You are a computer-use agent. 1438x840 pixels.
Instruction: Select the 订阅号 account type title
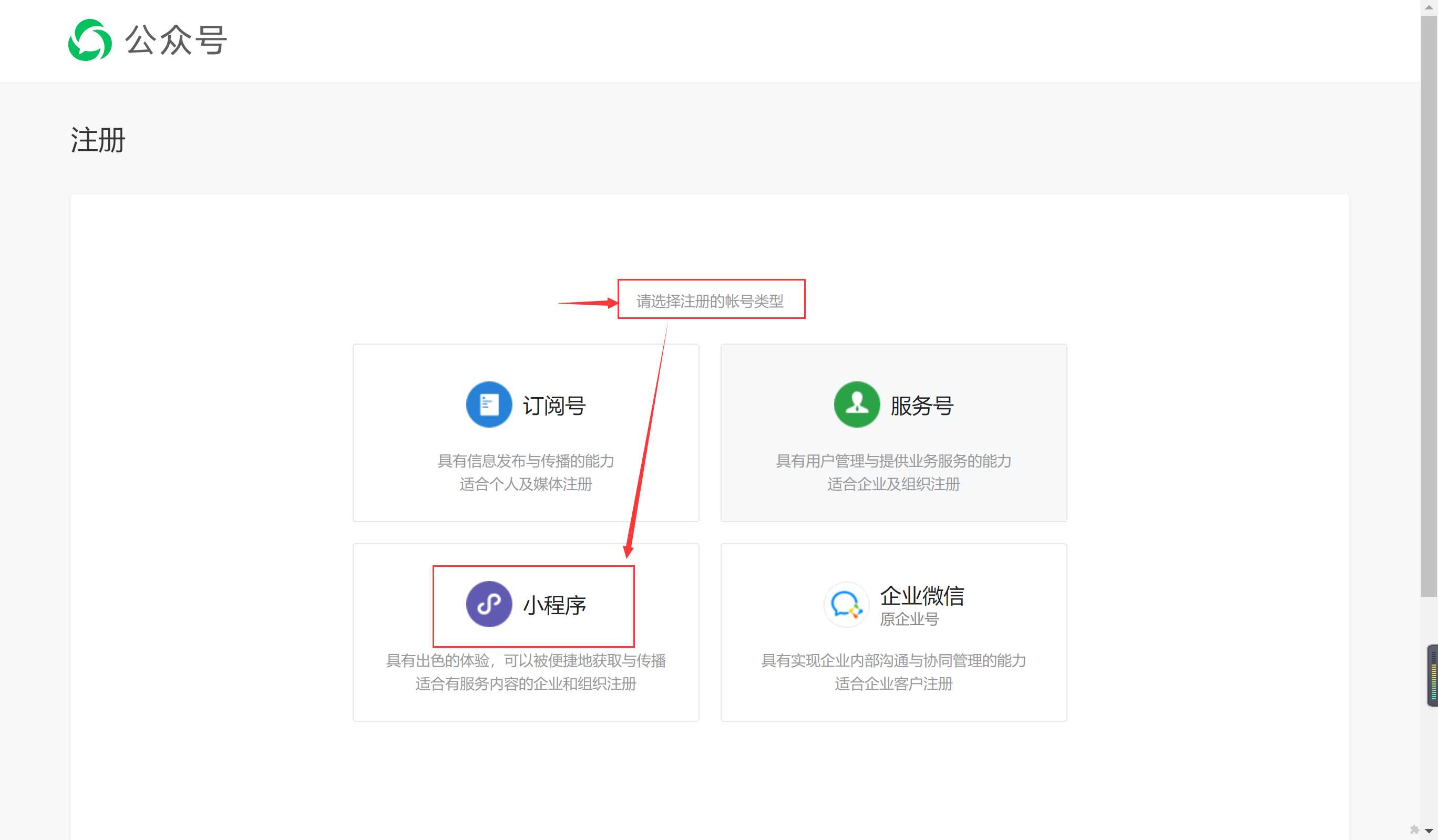[554, 406]
